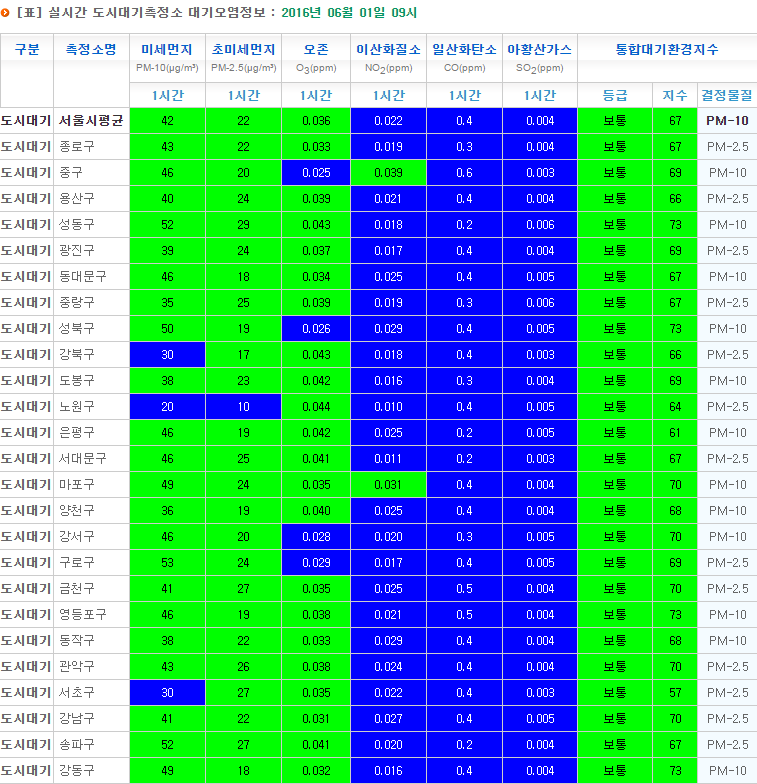The image size is (757, 784).
Task: Select the 이산화질소 NO2 column header
Action: coord(388,58)
